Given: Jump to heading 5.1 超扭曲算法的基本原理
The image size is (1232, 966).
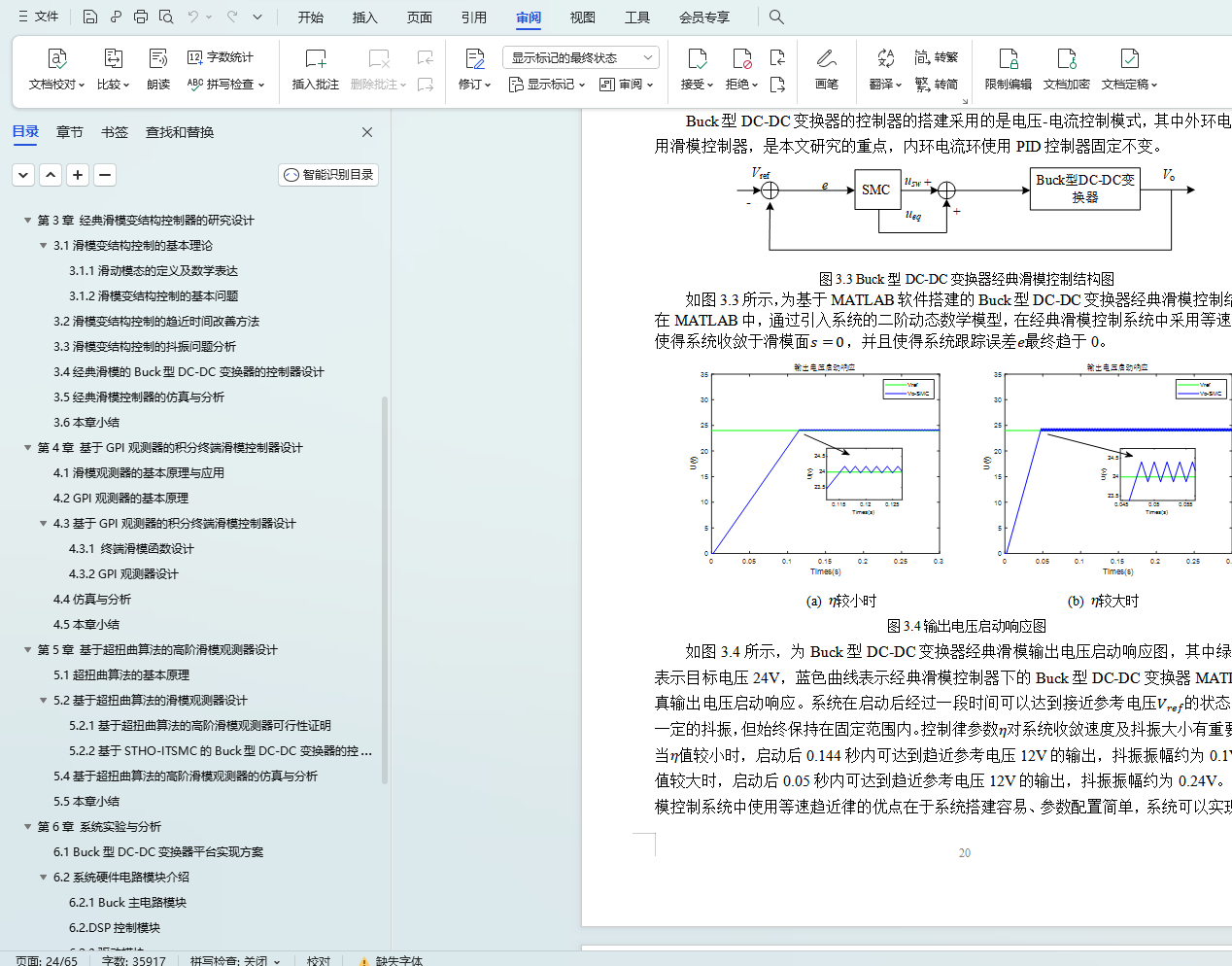Looking at the screenshot, I should pyautogui.click(x=121, y=675).
